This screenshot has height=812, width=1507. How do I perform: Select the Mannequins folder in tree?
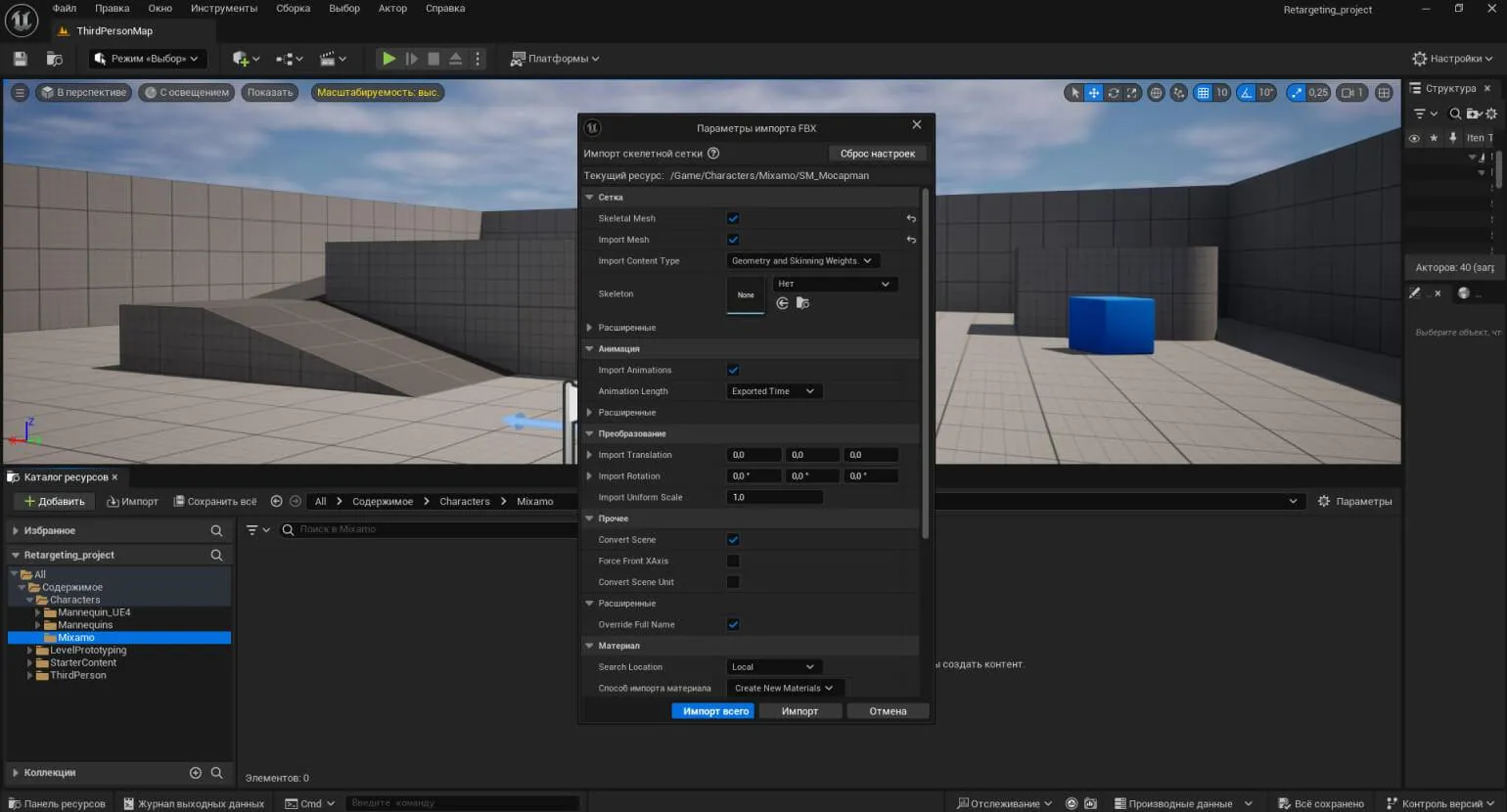click(85, 625)
